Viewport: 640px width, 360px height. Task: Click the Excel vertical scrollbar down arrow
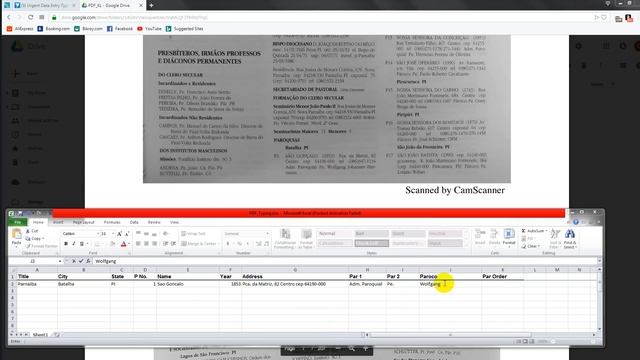click(599, 329)
